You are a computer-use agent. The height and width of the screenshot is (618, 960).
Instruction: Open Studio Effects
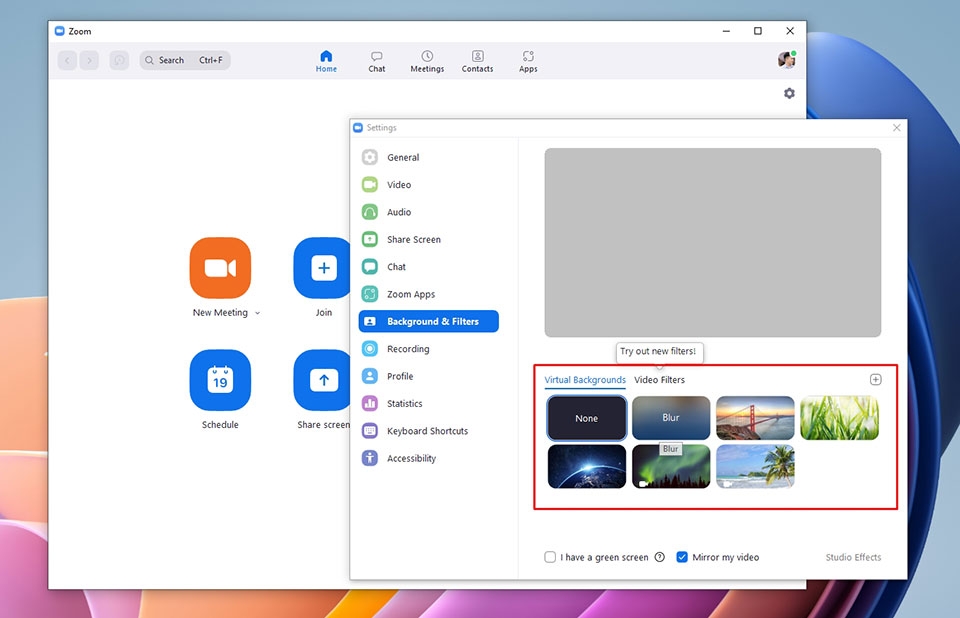[853, 557]
